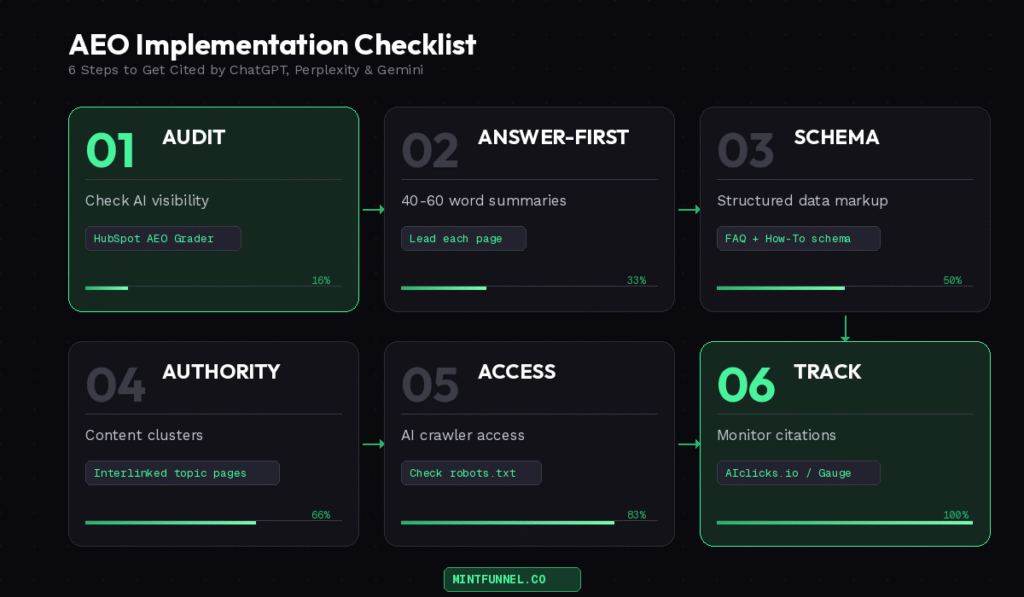Click arrow between Answer-First and Schema cards
The height and width of the screenshot is (597, 1024).
pos(689,210)
